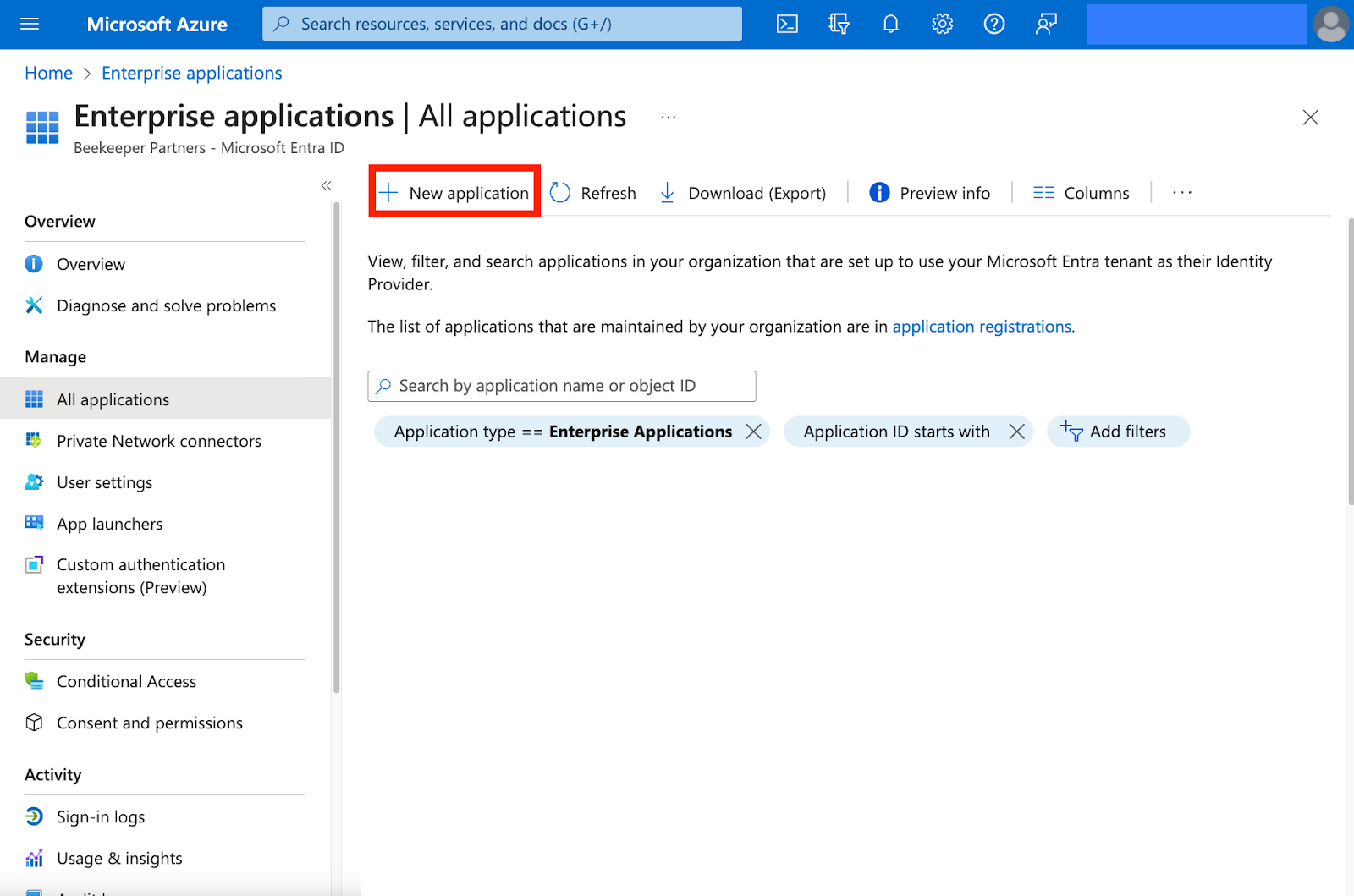The width and height of the screenshot is (1354, 896).
Task: Open the Feedback icon in header
Action: 1046,24
